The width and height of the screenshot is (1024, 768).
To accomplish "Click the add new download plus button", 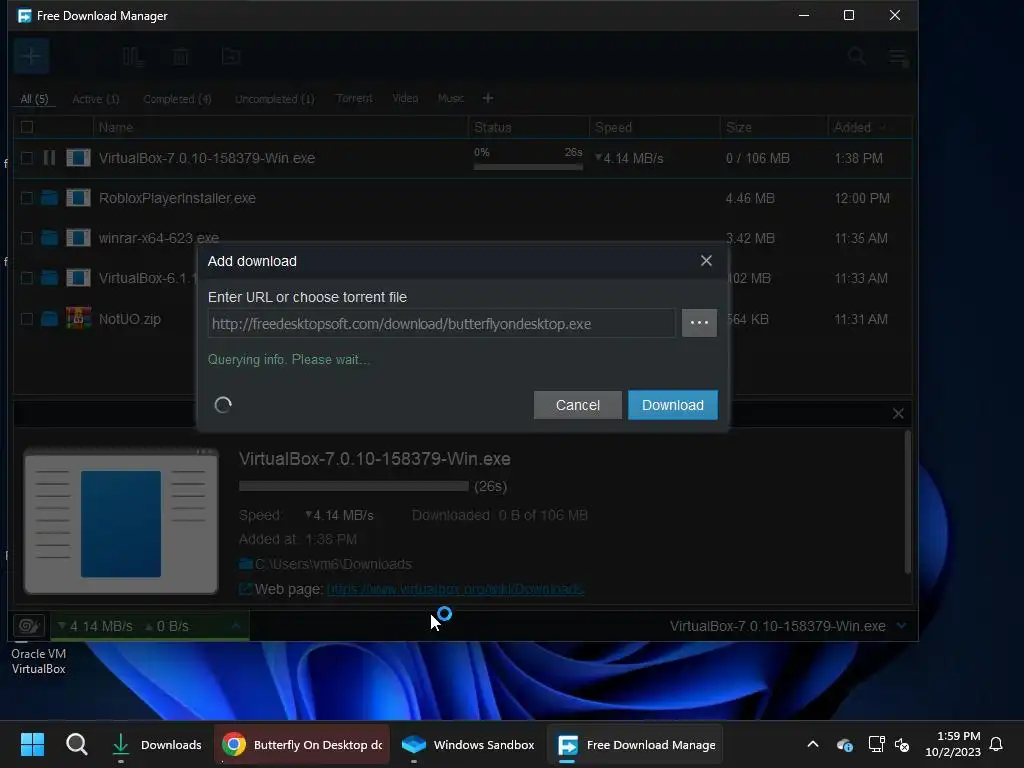I will coord(31,57).
